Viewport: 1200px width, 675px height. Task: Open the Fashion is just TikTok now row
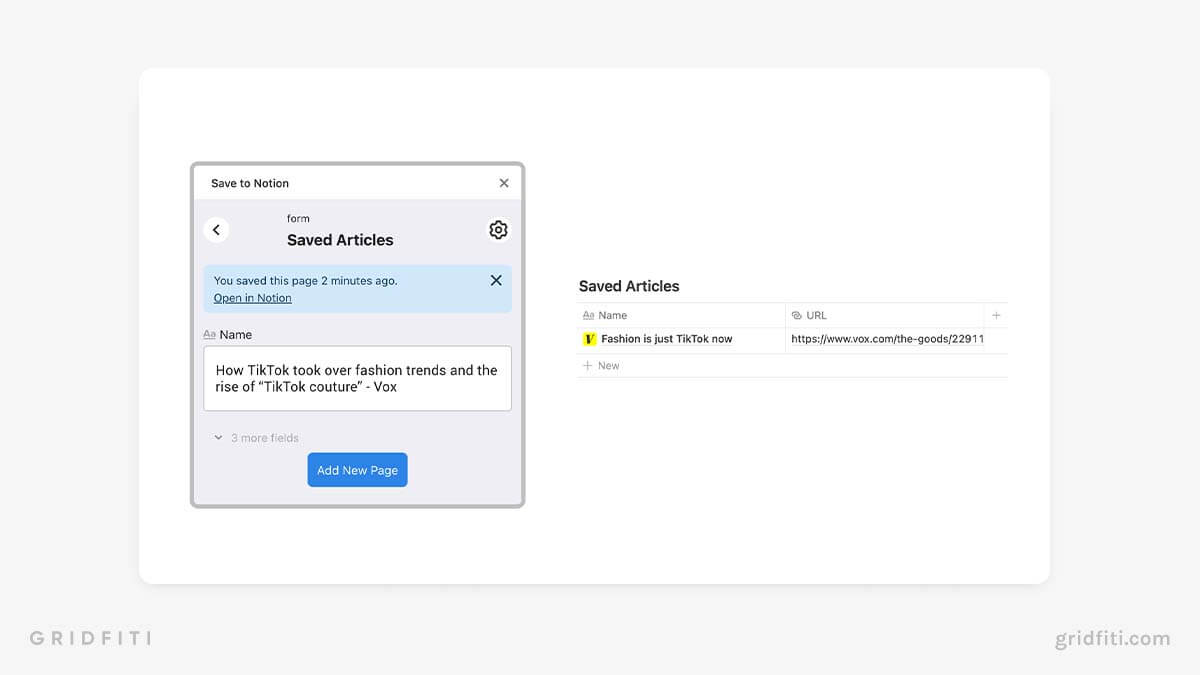[667, 339]
